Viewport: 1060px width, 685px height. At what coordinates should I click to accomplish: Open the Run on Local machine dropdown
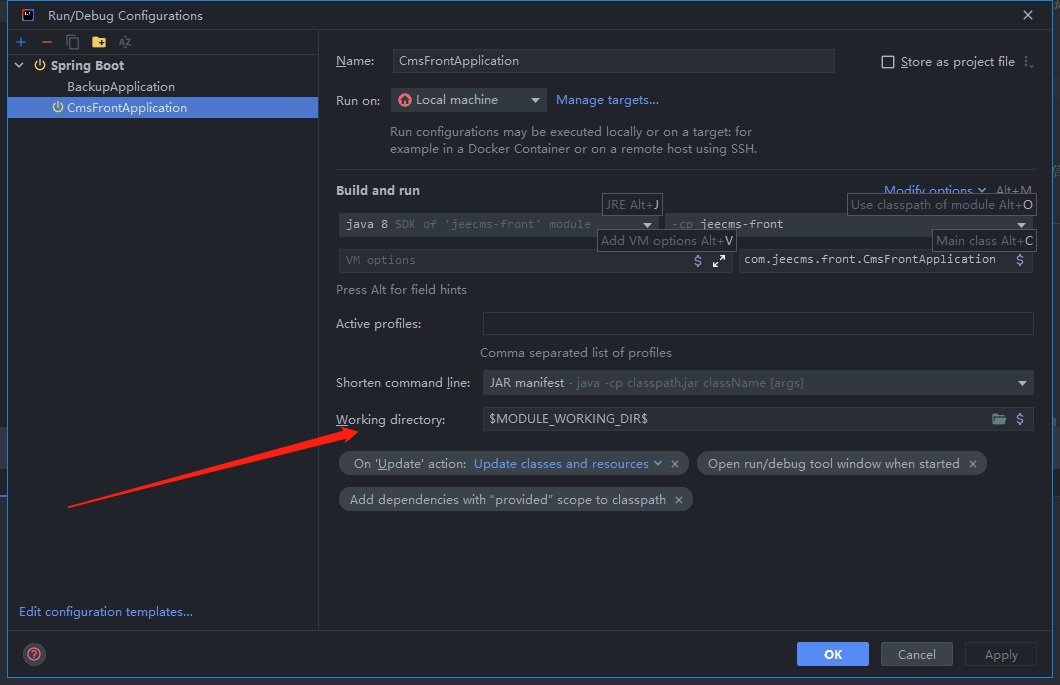[469, 100]
